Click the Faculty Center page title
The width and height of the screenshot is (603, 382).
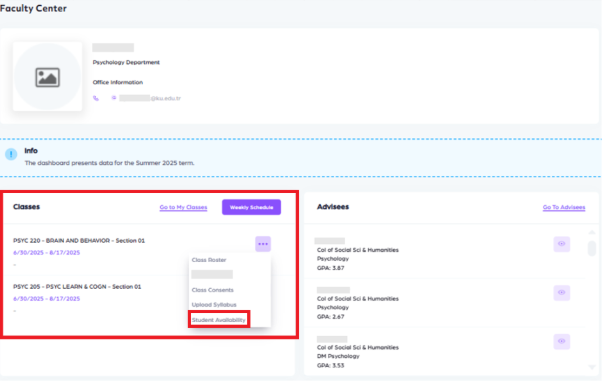(x=33, y=8)
